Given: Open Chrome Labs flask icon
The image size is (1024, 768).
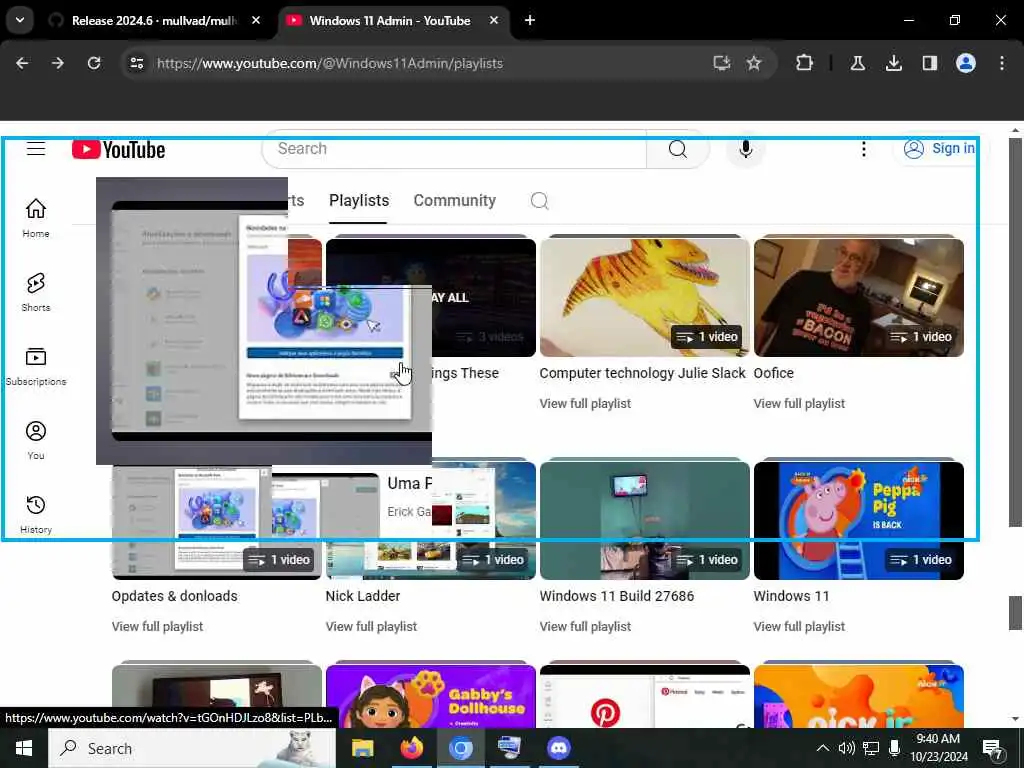Looking at the screenshot, I should pyautogui.click(x=857, y=63).
